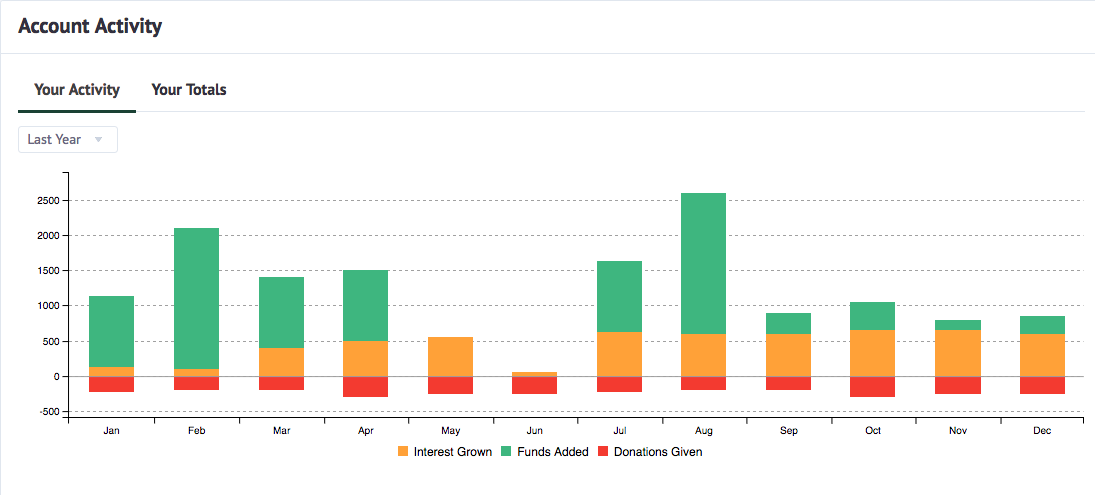
Task: Click the Jun month axis label
Action: pyautogui.click(x=535, y=431)
